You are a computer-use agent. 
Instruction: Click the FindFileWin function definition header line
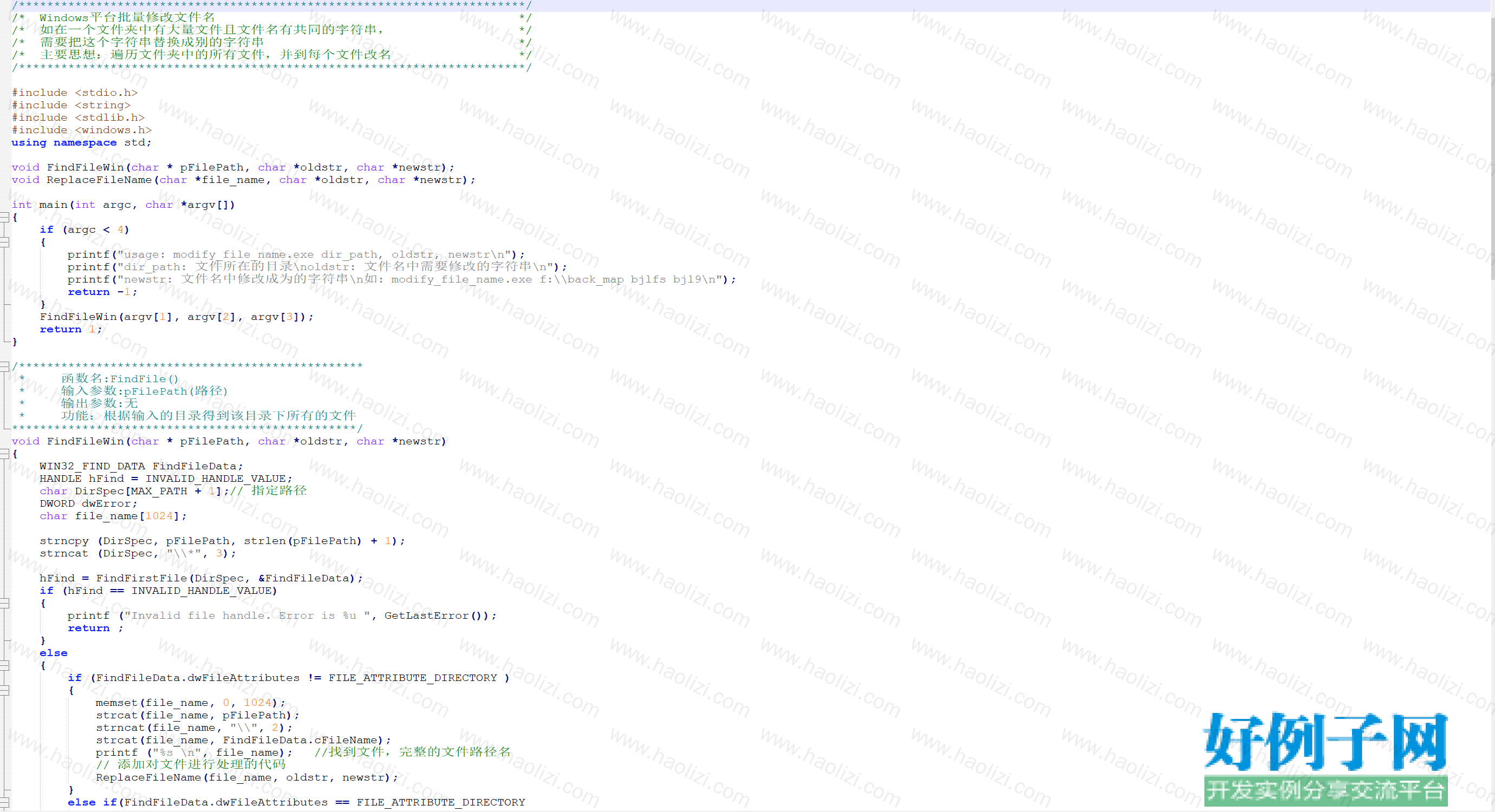(229, 441)
